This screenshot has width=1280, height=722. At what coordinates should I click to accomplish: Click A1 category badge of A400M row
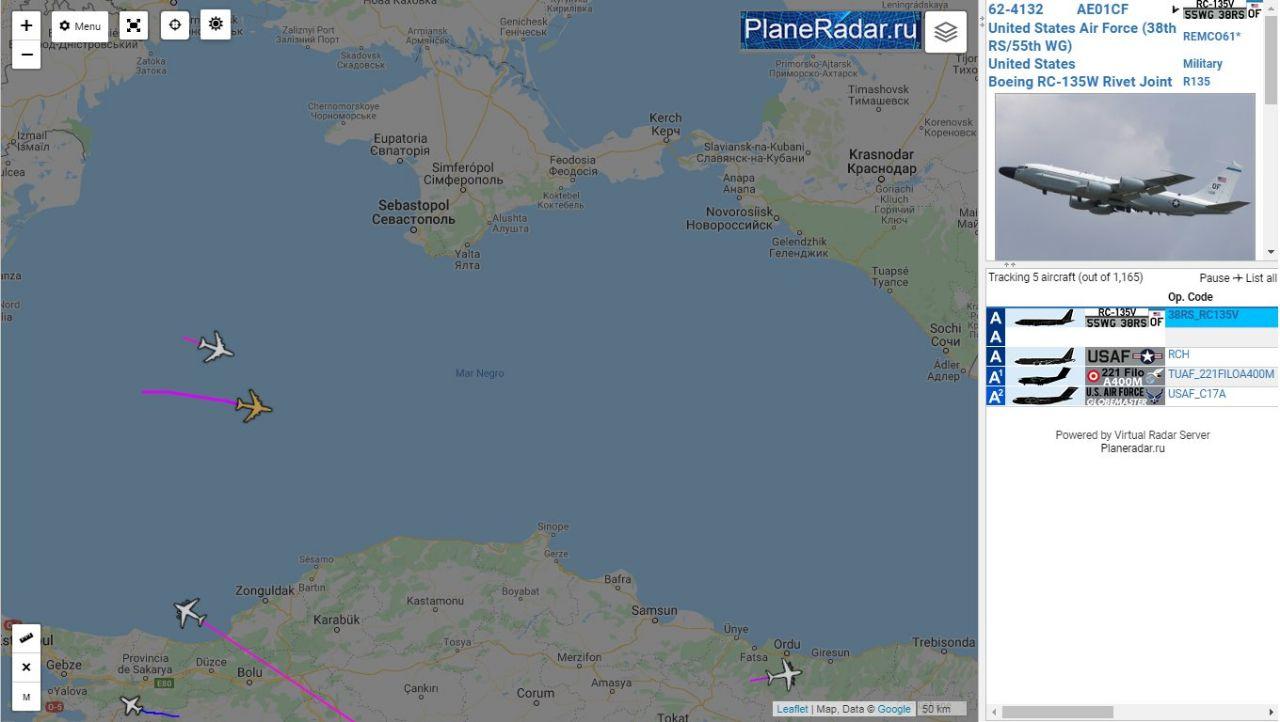pyautogui.click(x=996, y=376)
